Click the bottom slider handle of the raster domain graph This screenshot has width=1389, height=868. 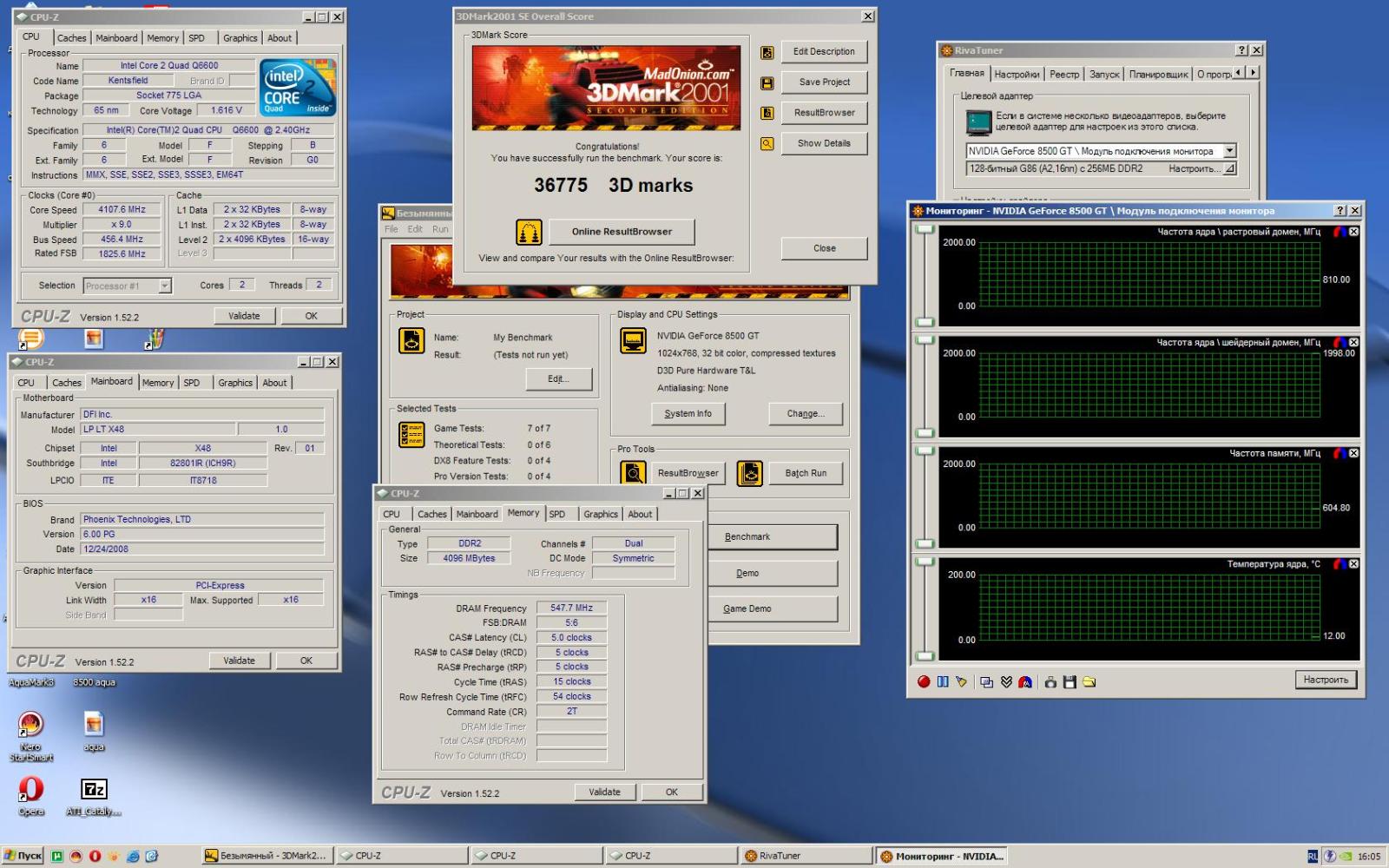click(925, 322)
